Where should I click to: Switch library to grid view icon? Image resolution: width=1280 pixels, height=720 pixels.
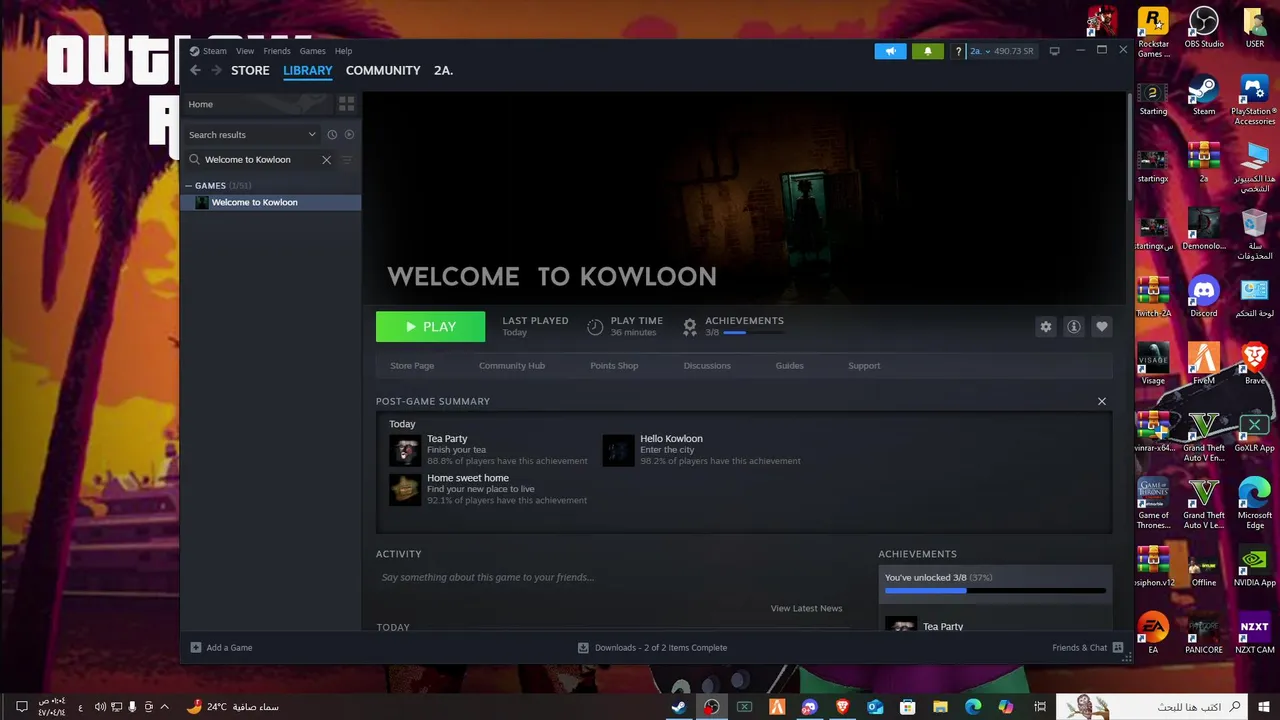point(346,103)
